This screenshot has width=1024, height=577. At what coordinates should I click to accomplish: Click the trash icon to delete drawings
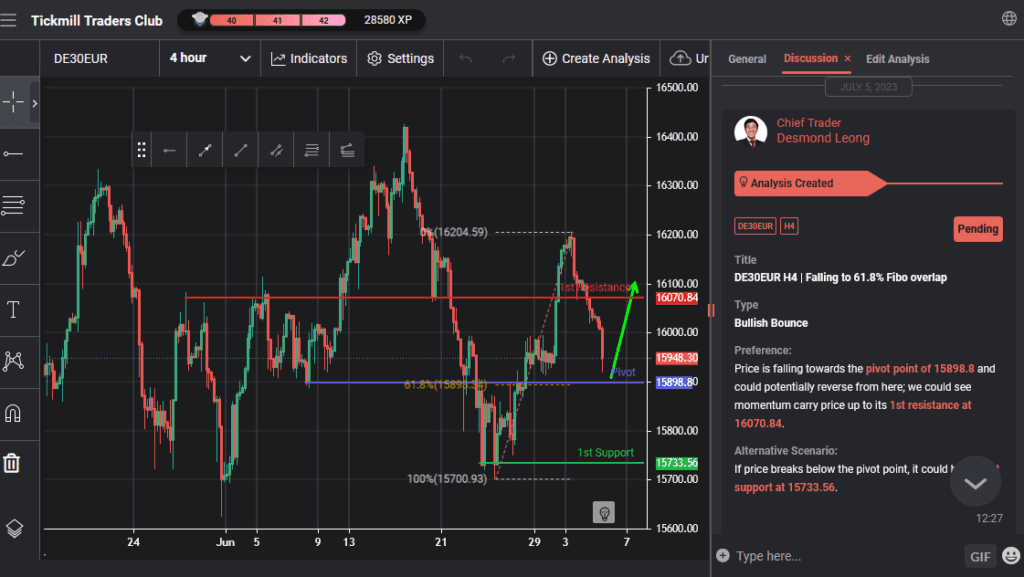click(x=12, y=463)
